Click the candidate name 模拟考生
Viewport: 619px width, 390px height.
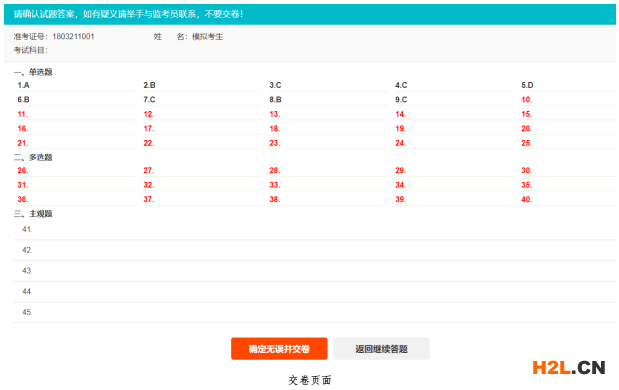click(x=208, y=36)
